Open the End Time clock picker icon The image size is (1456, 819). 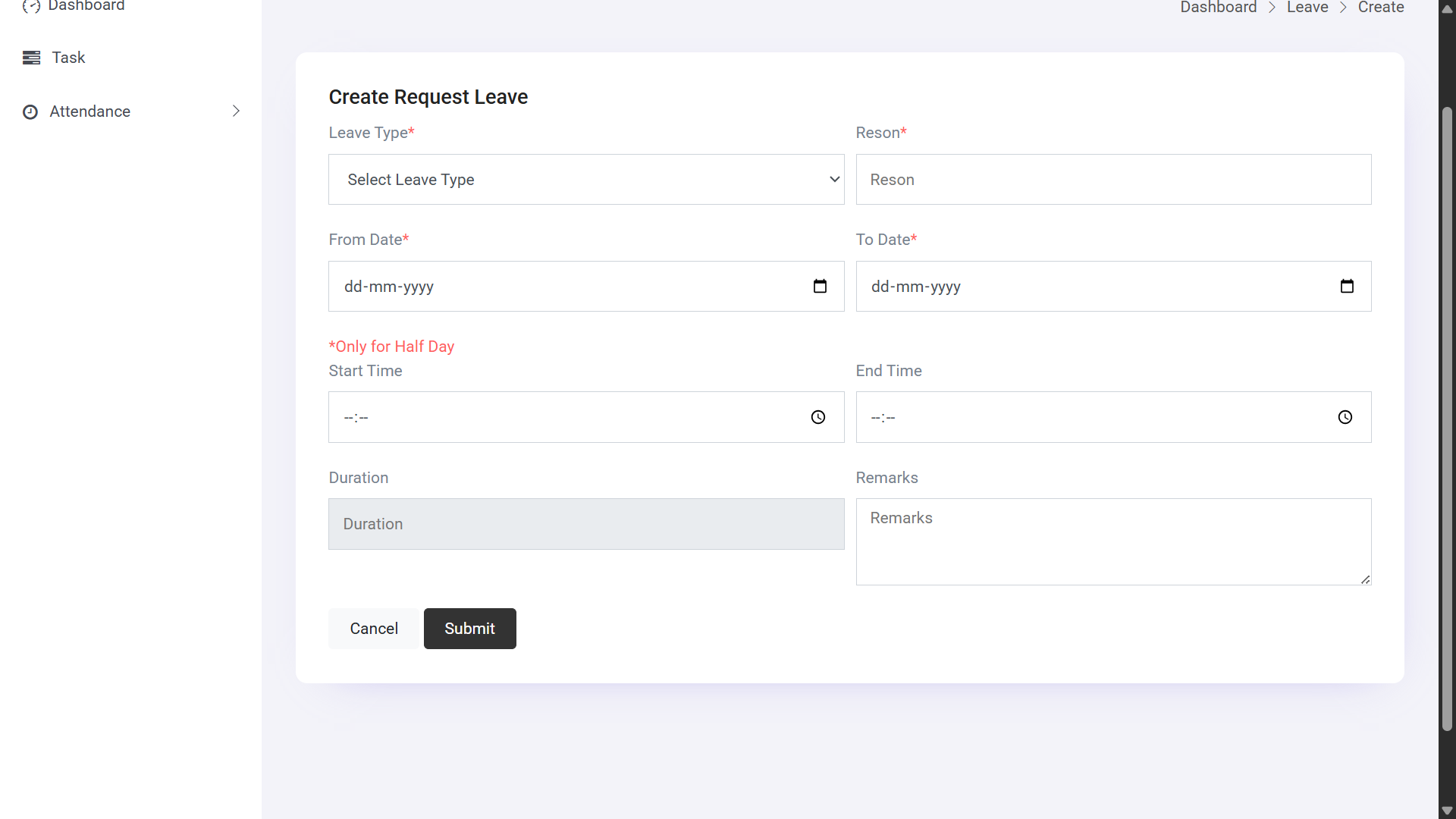tap(1345, 417)
